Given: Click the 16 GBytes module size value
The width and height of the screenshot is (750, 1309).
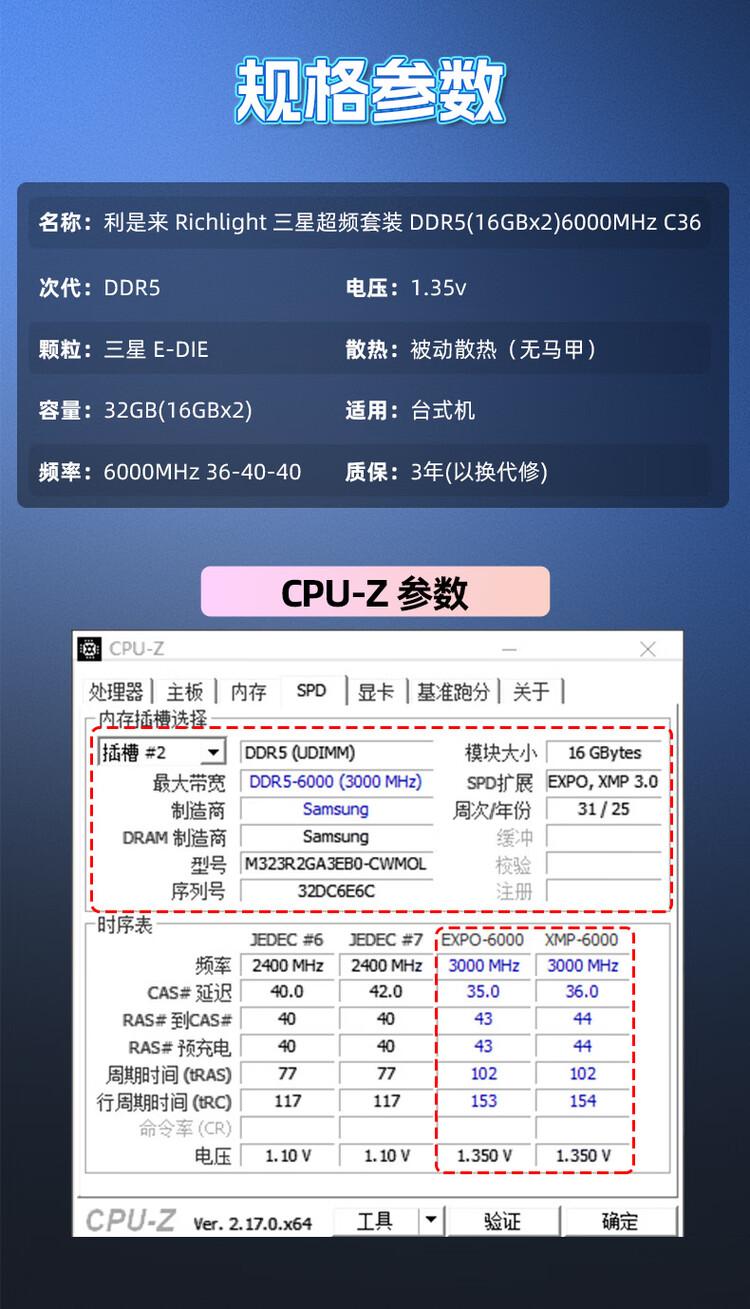Looking at the screenshot, I should [x=605, y=753].
